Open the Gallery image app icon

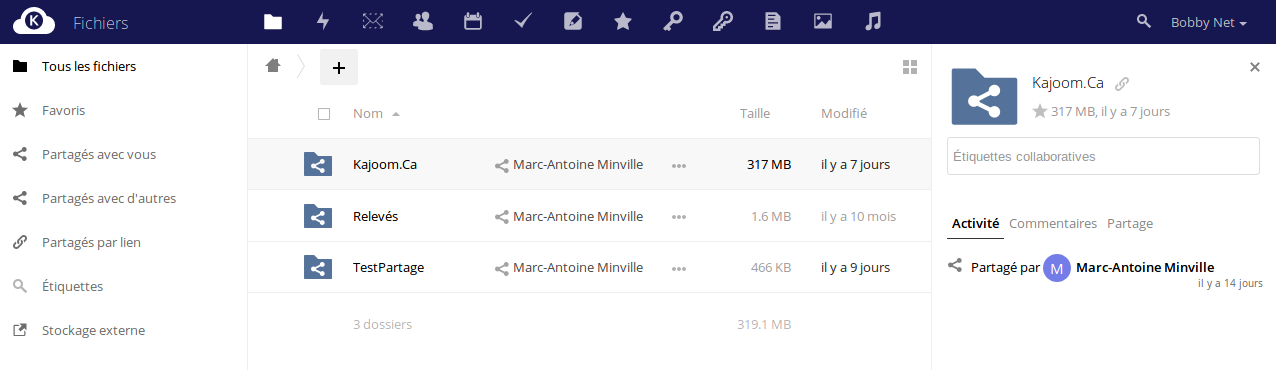click(823, 21)
